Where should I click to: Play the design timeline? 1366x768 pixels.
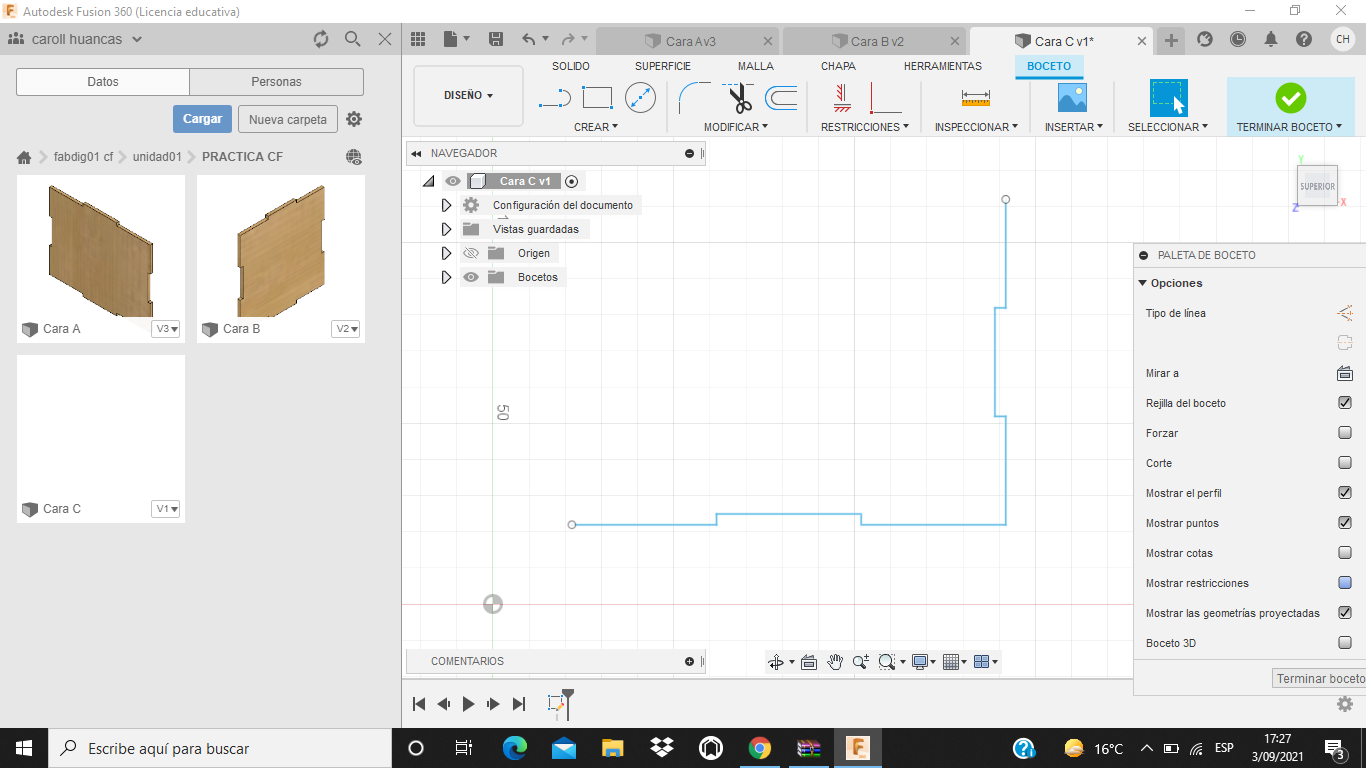[x=468, y=704]
